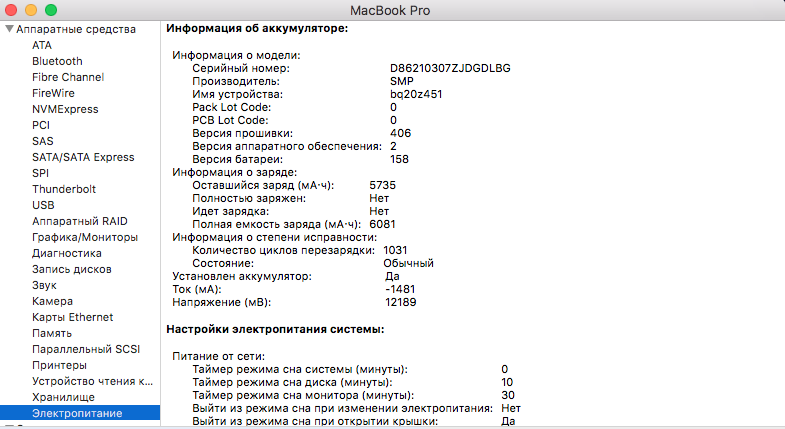Open the Thunderbolt section
Image resolution: width=785 pixels, height=429 pixels.
[x=64, y=189]
